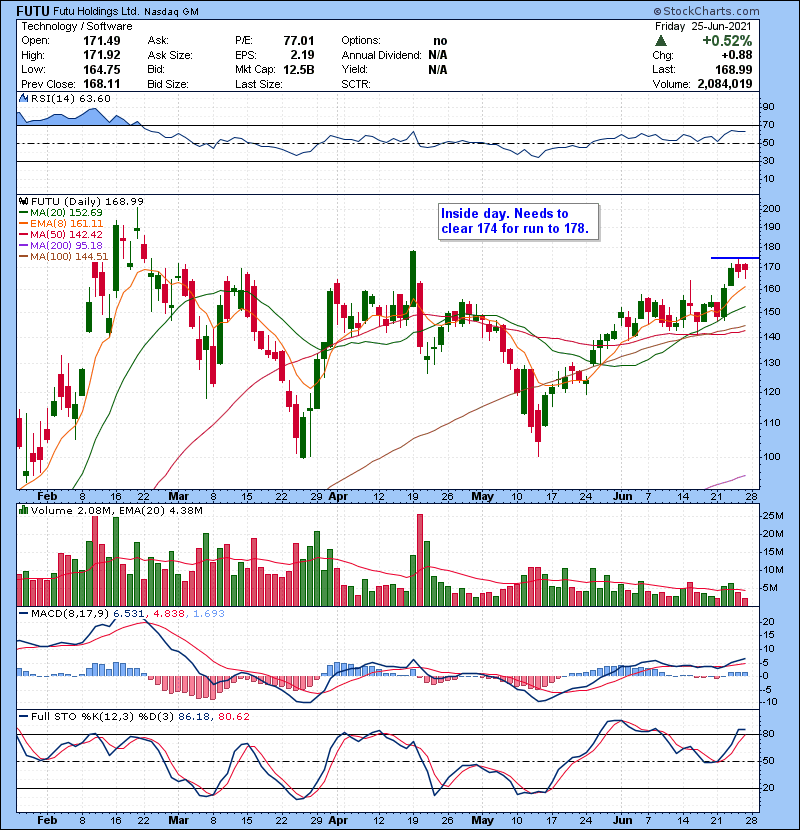
Task: Click the -10 label on the MACD axis
Action: (x=769, y=701)
